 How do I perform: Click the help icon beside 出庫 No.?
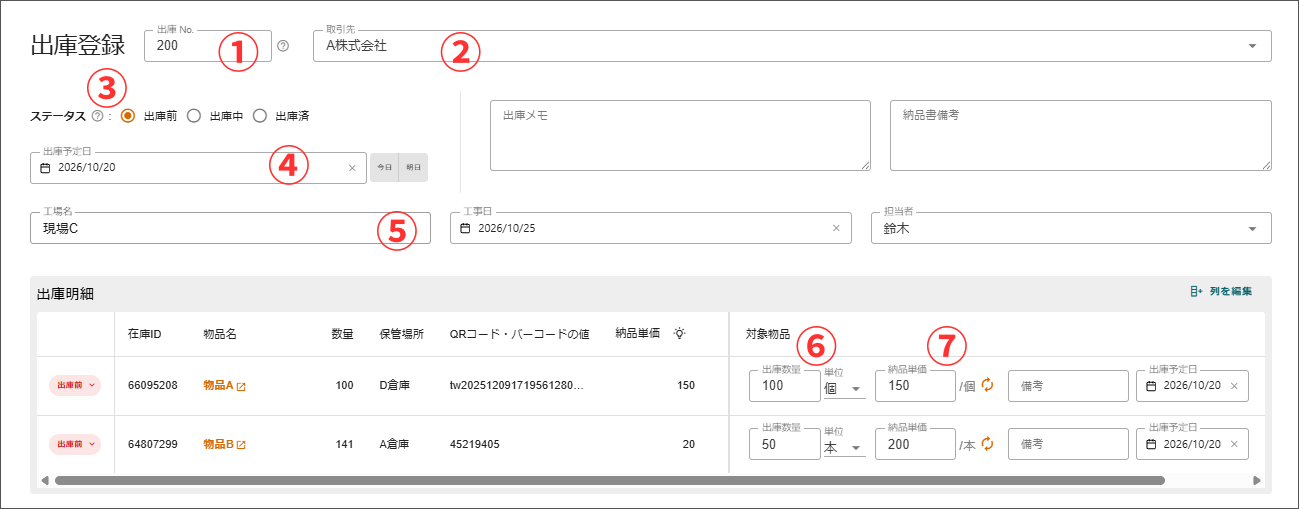tap(283, 46)
